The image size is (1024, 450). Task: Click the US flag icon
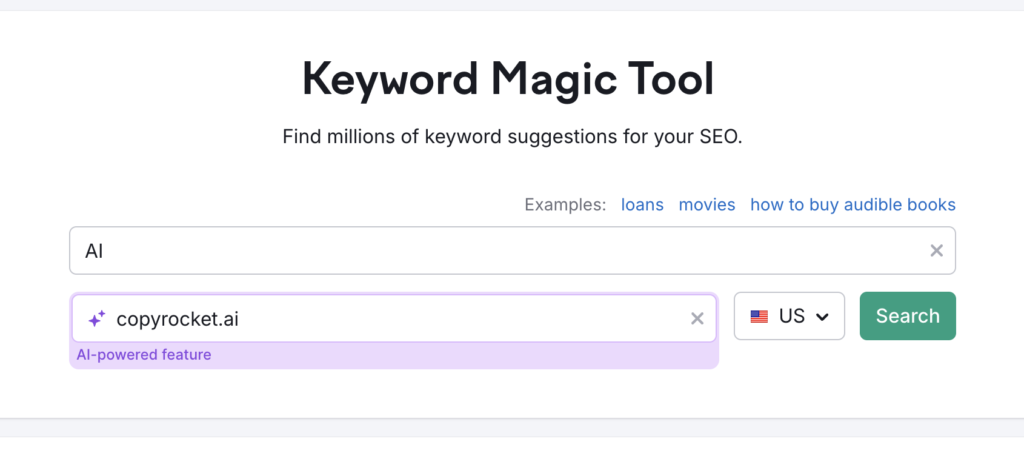coord(760,317)
